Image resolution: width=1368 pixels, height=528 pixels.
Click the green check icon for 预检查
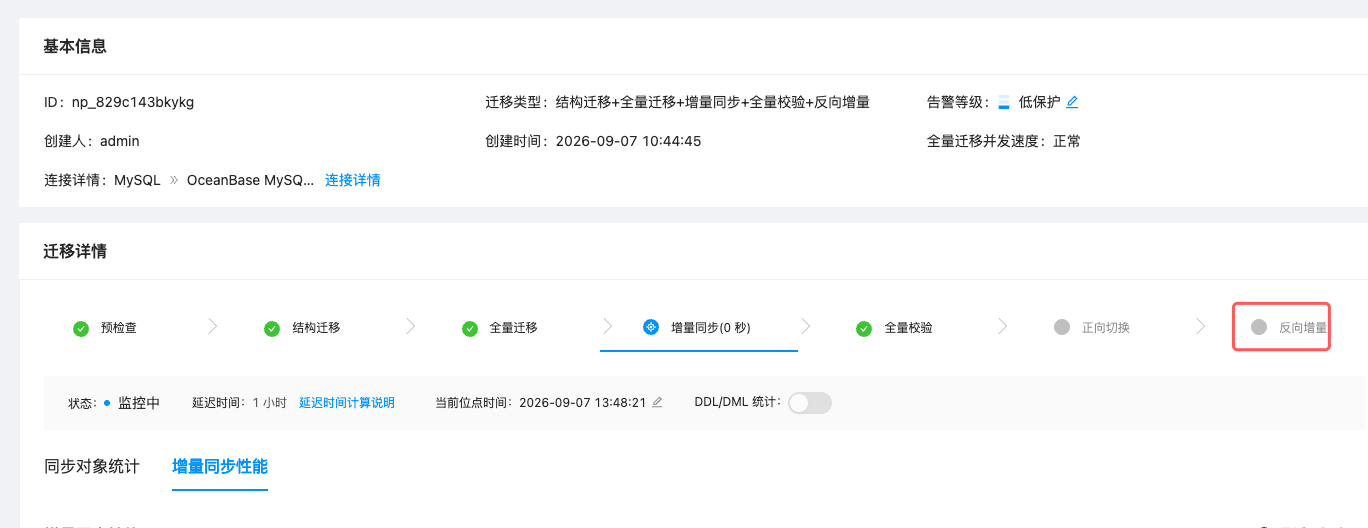point(81,328)
